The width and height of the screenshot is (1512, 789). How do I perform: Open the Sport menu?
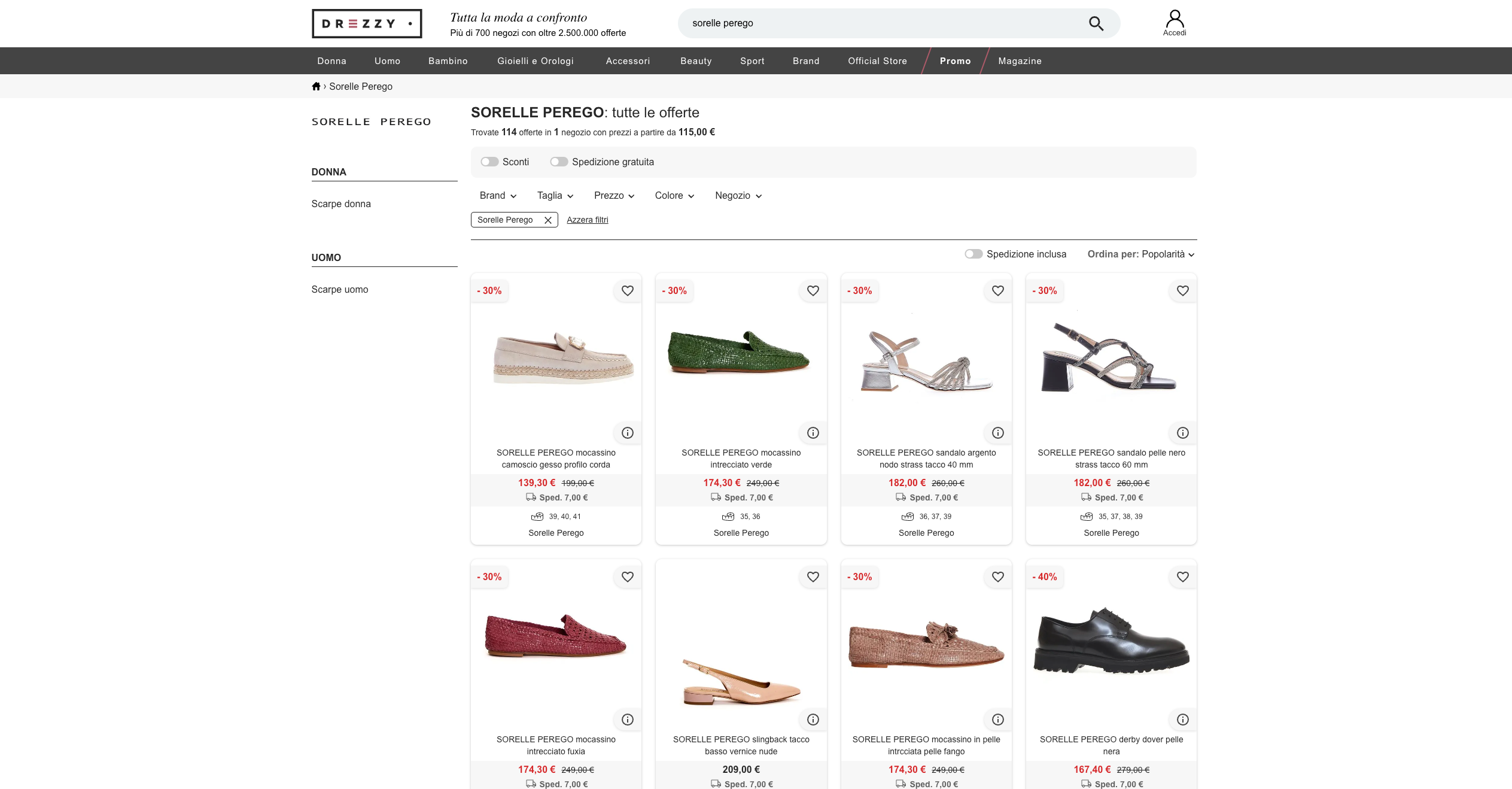[752, 61]
